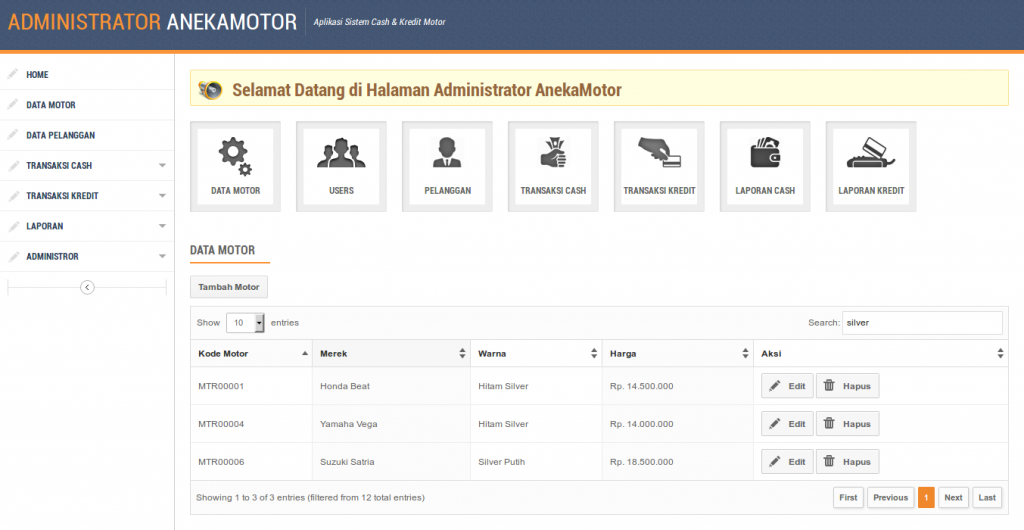Expand the TRANSAKSI KREDIT sidebar submenu arrow

[x=163, y=196]
